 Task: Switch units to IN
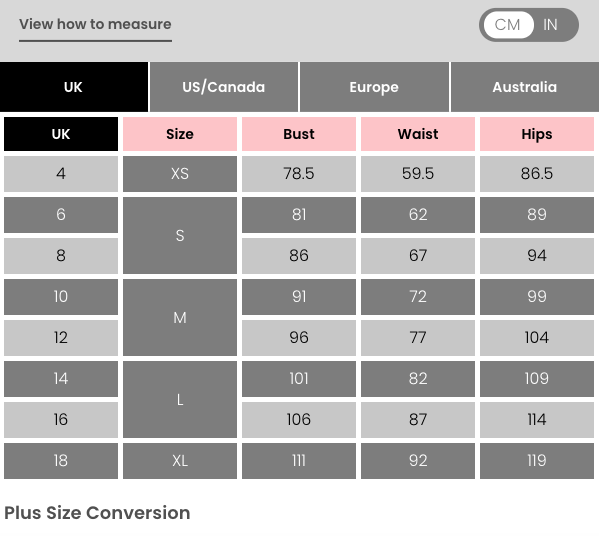click(550, 25)
